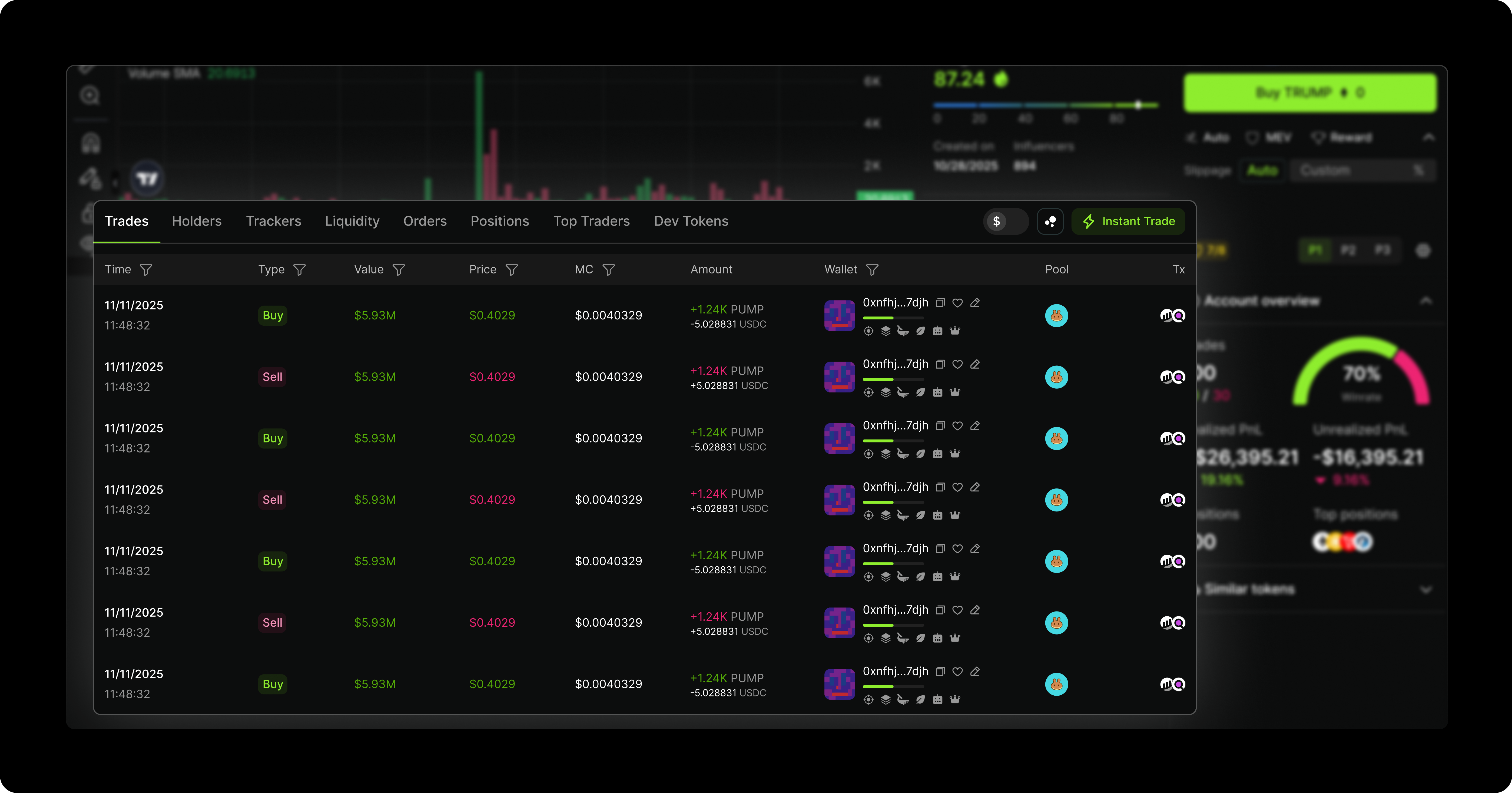This screenshot has width=1512, height=793.
Task: Click the Instant Trade button
Action: tap(1128, 221)
